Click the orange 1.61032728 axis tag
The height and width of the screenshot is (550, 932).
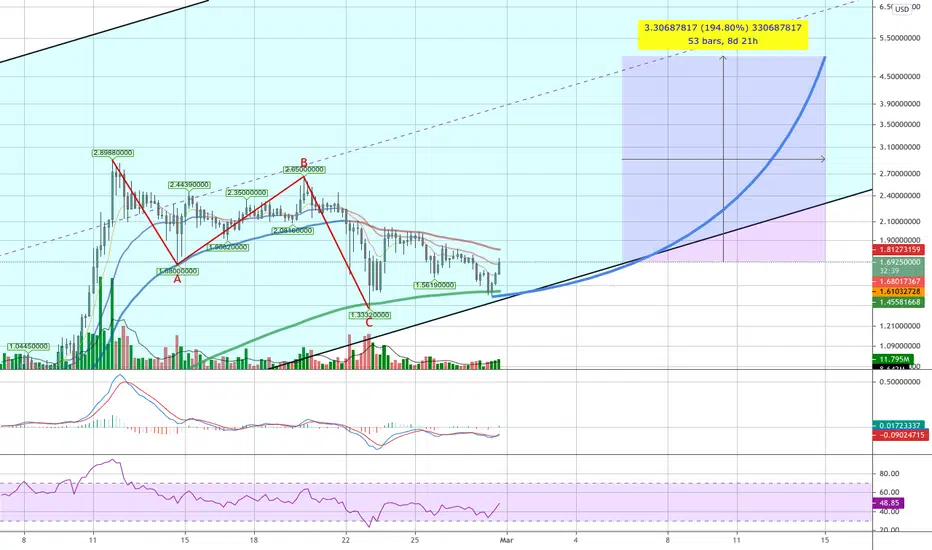[898, 292]
